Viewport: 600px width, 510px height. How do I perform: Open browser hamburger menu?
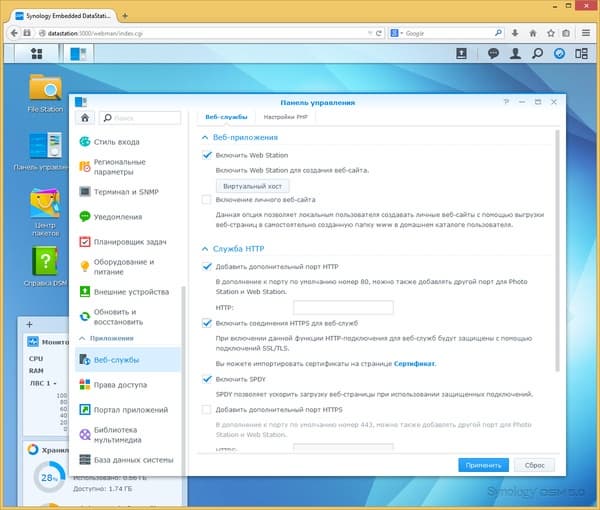(x=586, y=33)
